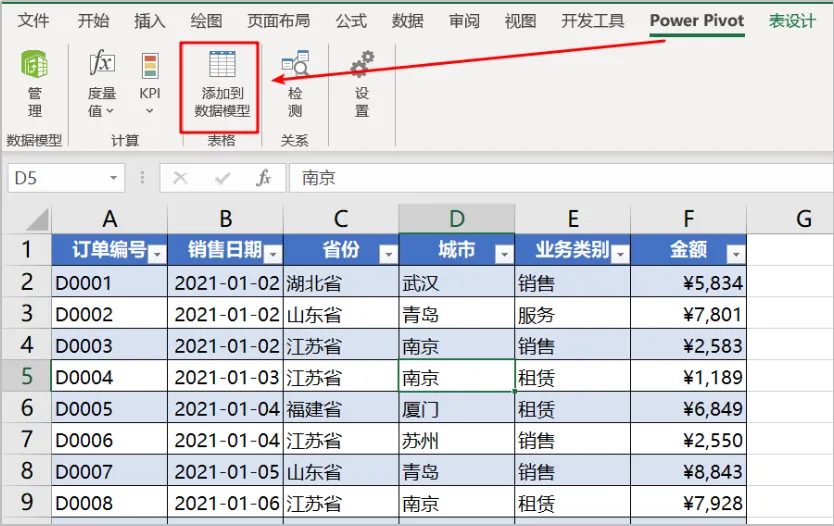Image resolution: width=834 pixels, height=526 pixels.
Task: Click cell D0001
Action: click(x=110, y=282)
